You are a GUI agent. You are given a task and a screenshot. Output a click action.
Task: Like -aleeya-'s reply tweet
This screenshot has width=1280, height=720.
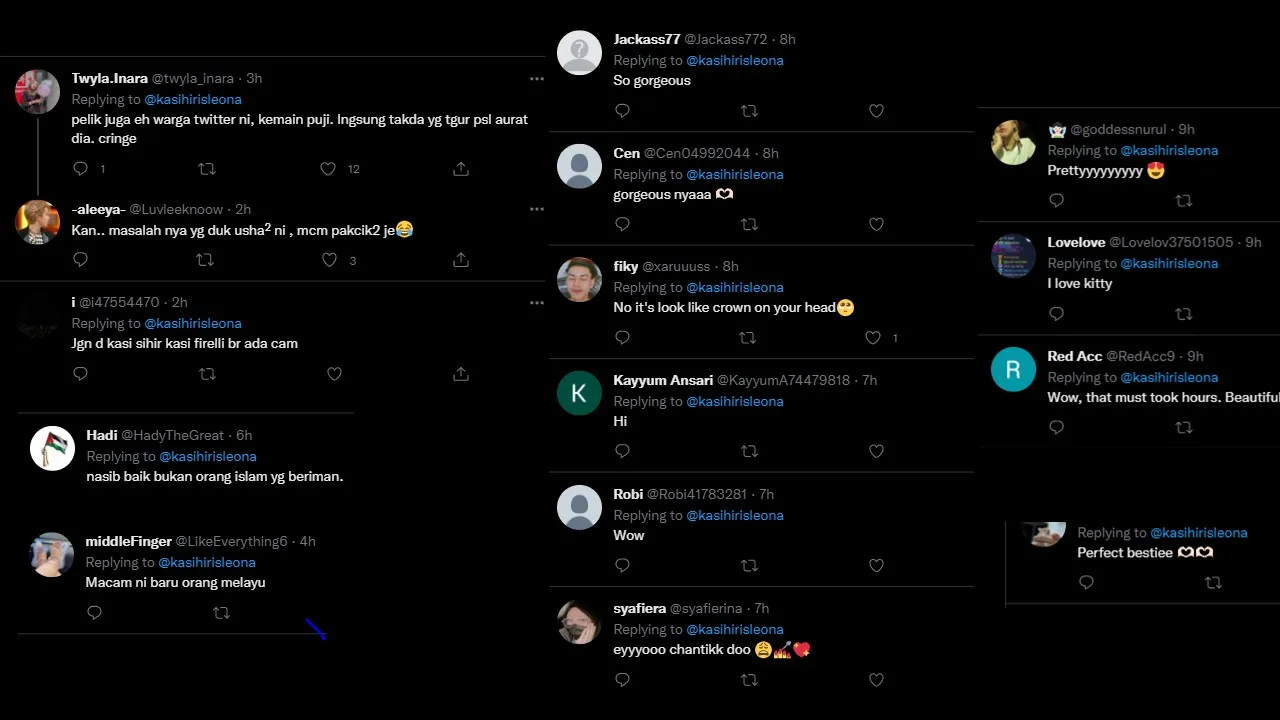[x=329, y=260]
